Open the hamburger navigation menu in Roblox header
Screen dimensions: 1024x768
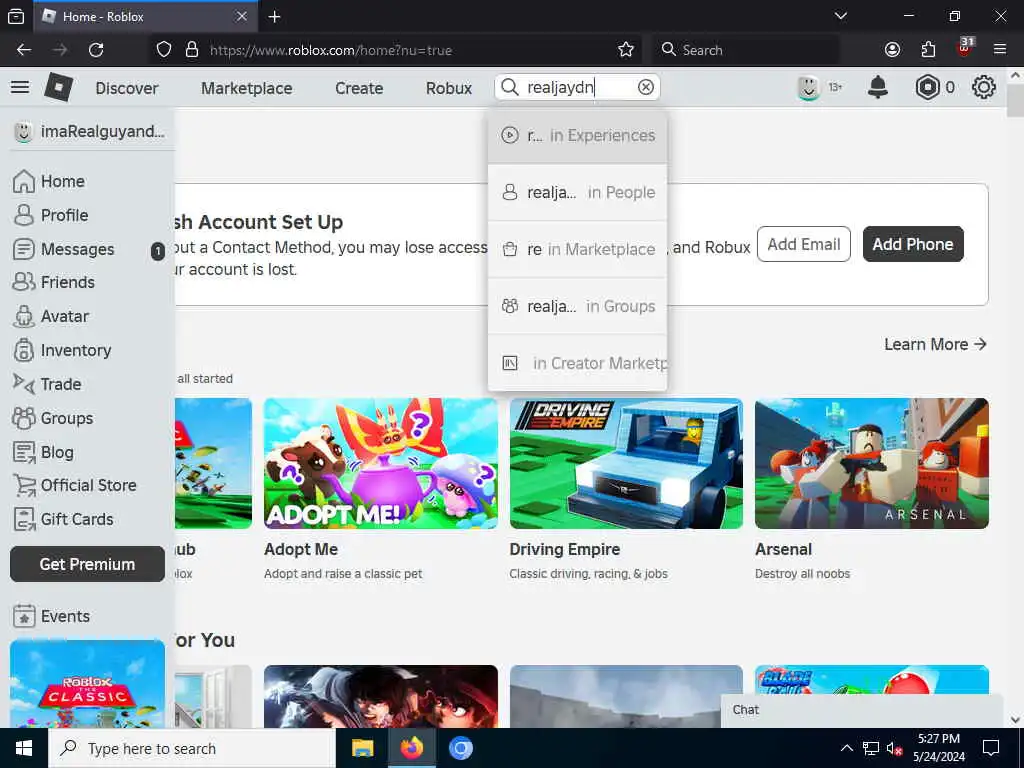[x=20, y=87]
